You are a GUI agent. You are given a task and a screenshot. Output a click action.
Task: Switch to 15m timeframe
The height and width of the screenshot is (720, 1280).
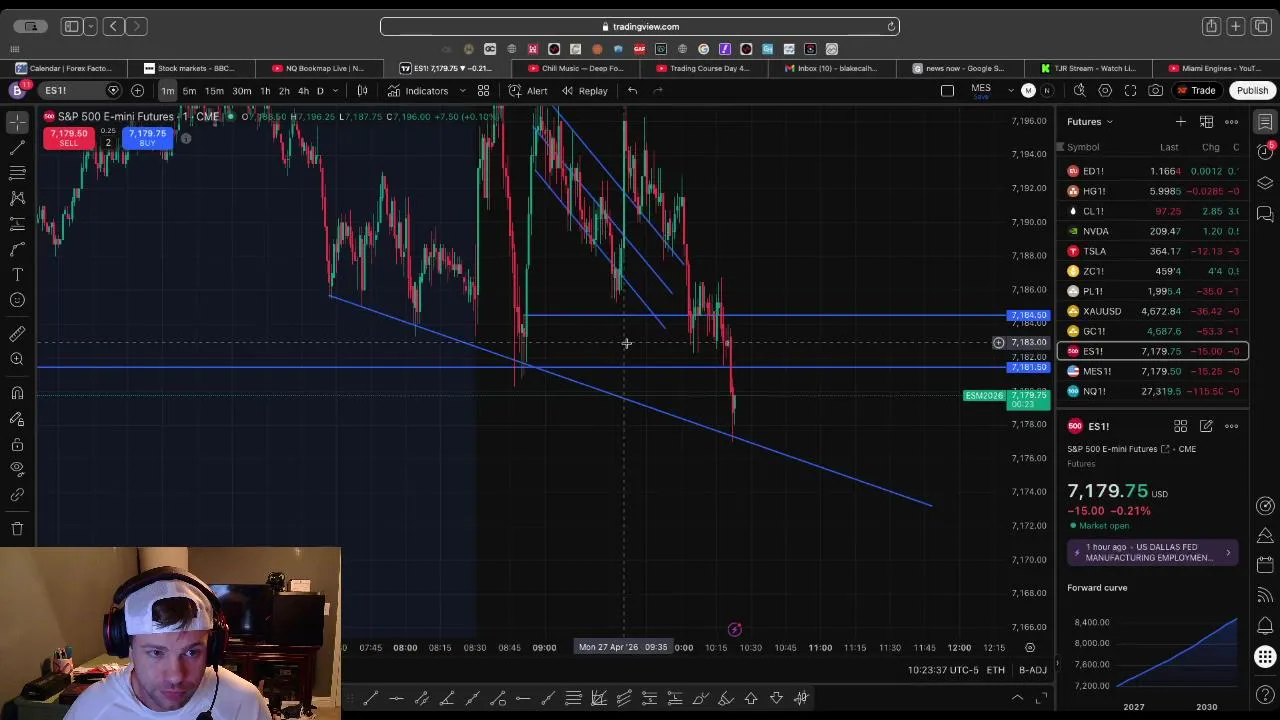[214, 91]
